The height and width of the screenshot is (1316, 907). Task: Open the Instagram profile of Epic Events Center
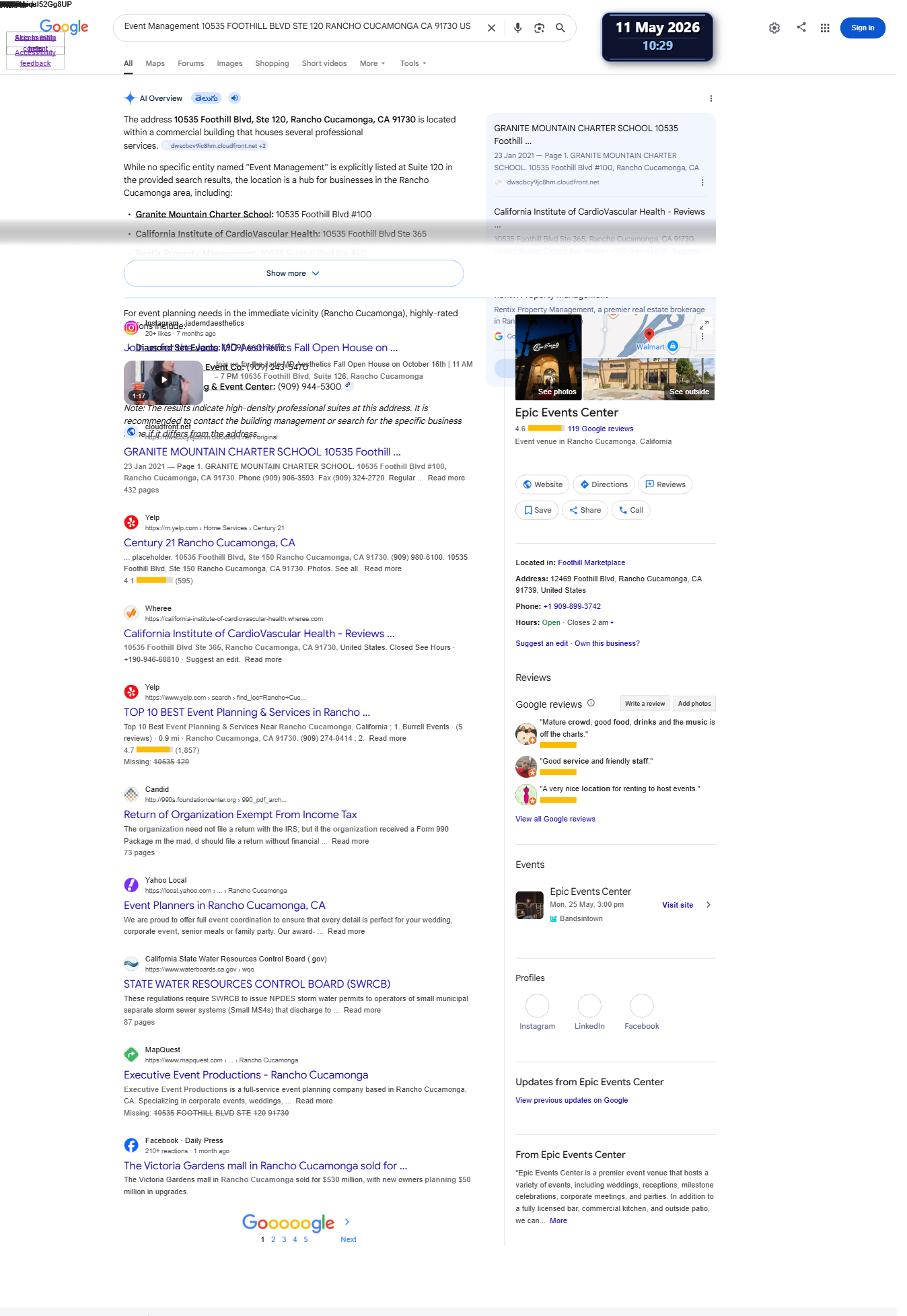click(x=537, y=1012)
